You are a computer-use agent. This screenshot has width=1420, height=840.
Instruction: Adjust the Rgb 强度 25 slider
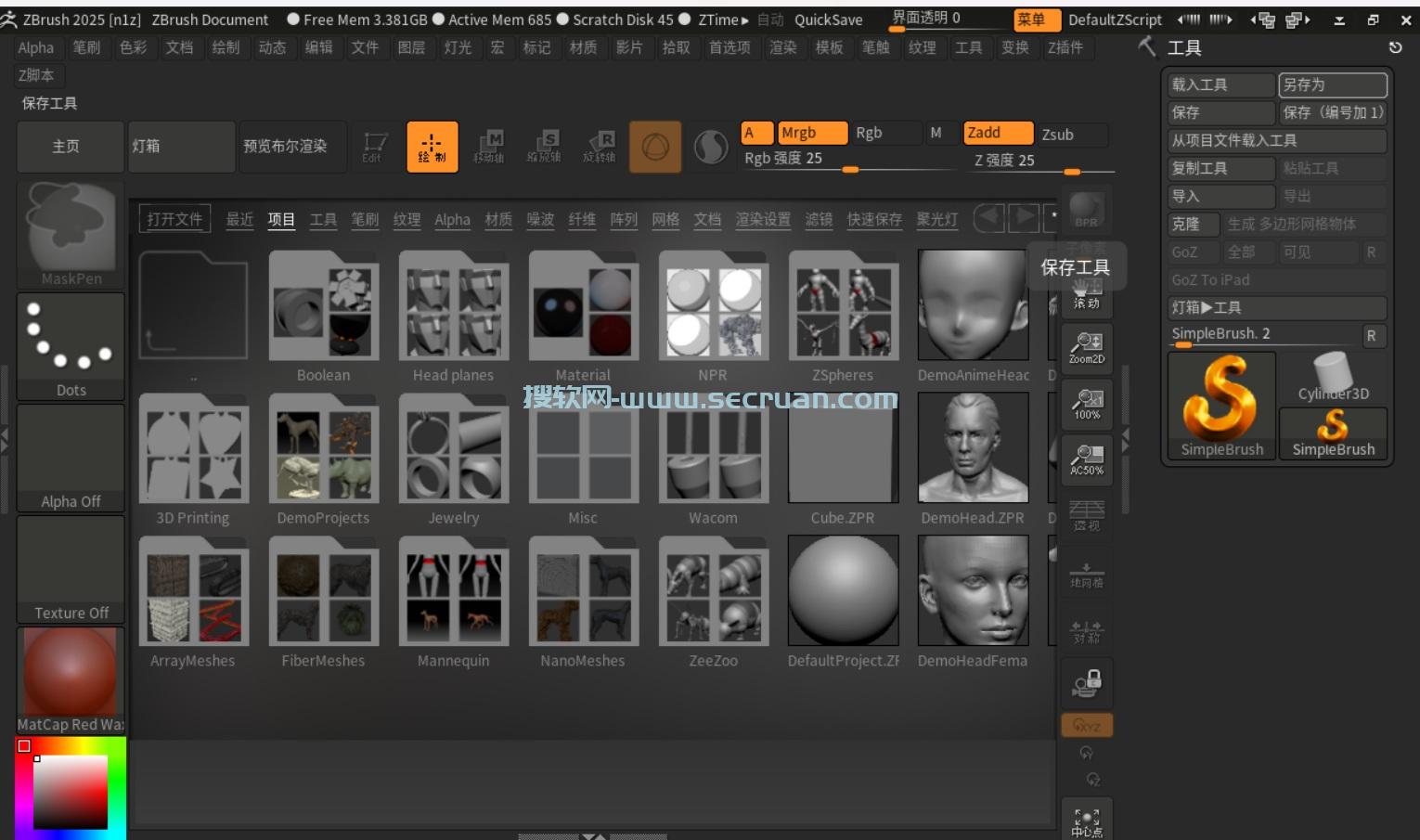849,160
